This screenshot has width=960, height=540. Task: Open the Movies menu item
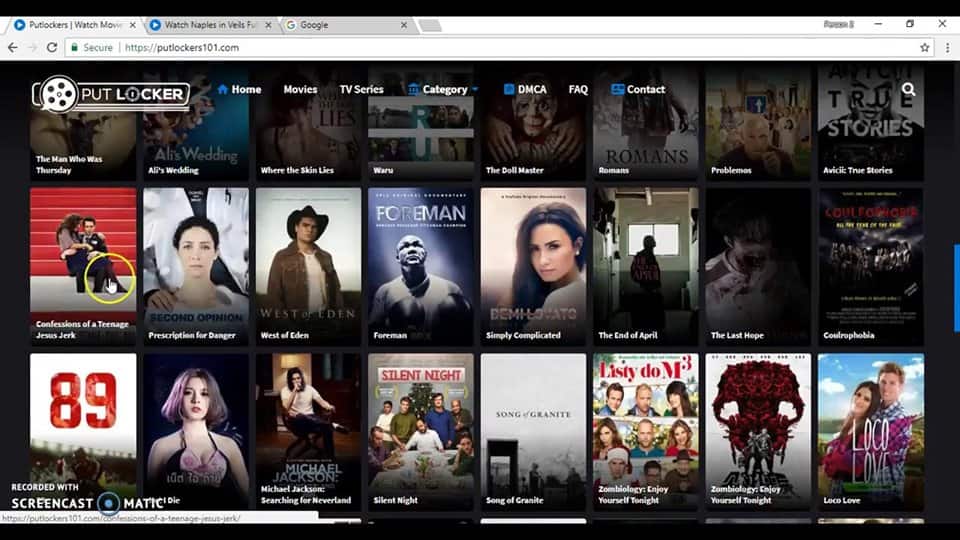(x=300, y=89)
